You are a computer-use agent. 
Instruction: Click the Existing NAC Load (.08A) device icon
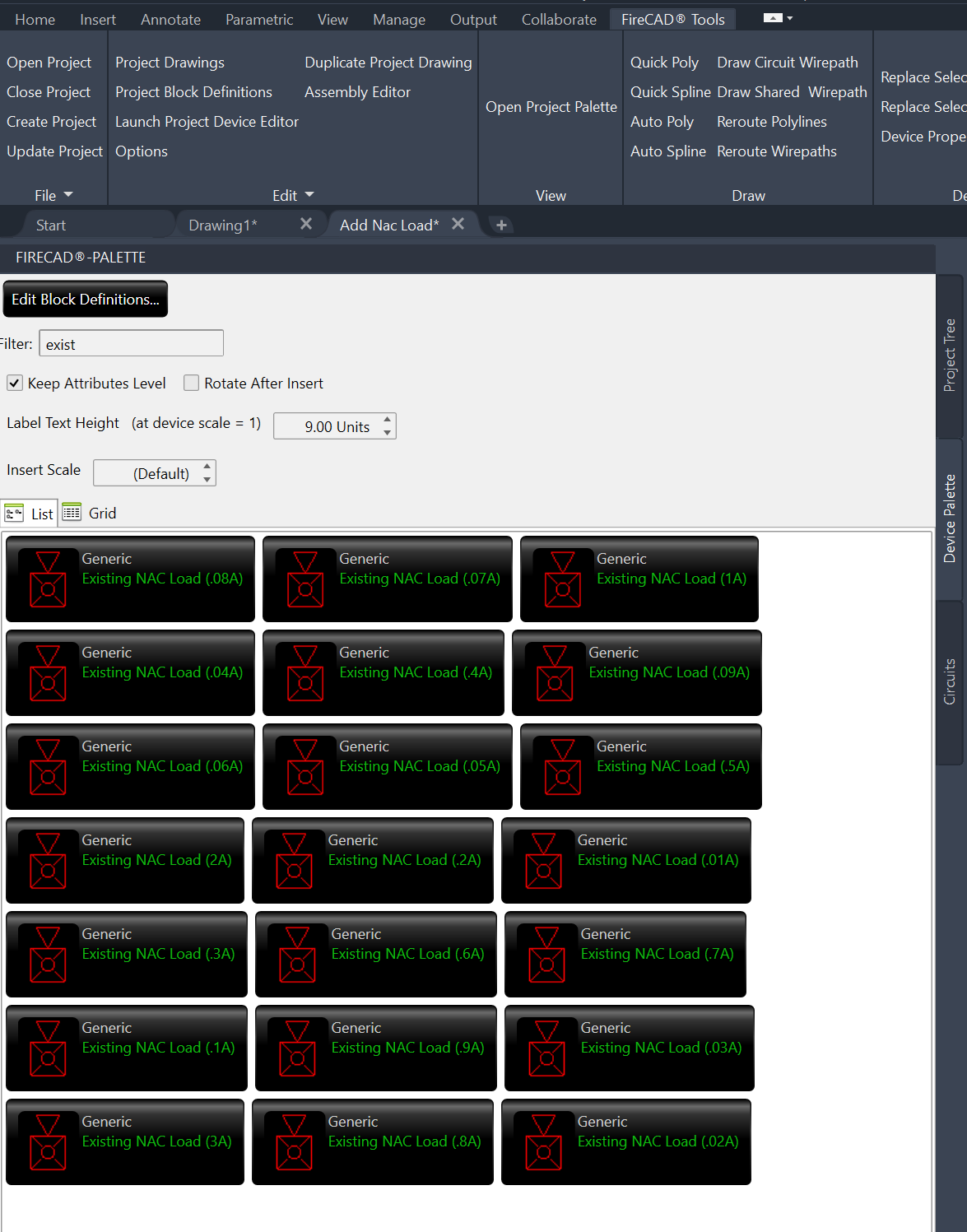(x=48, y=579)
